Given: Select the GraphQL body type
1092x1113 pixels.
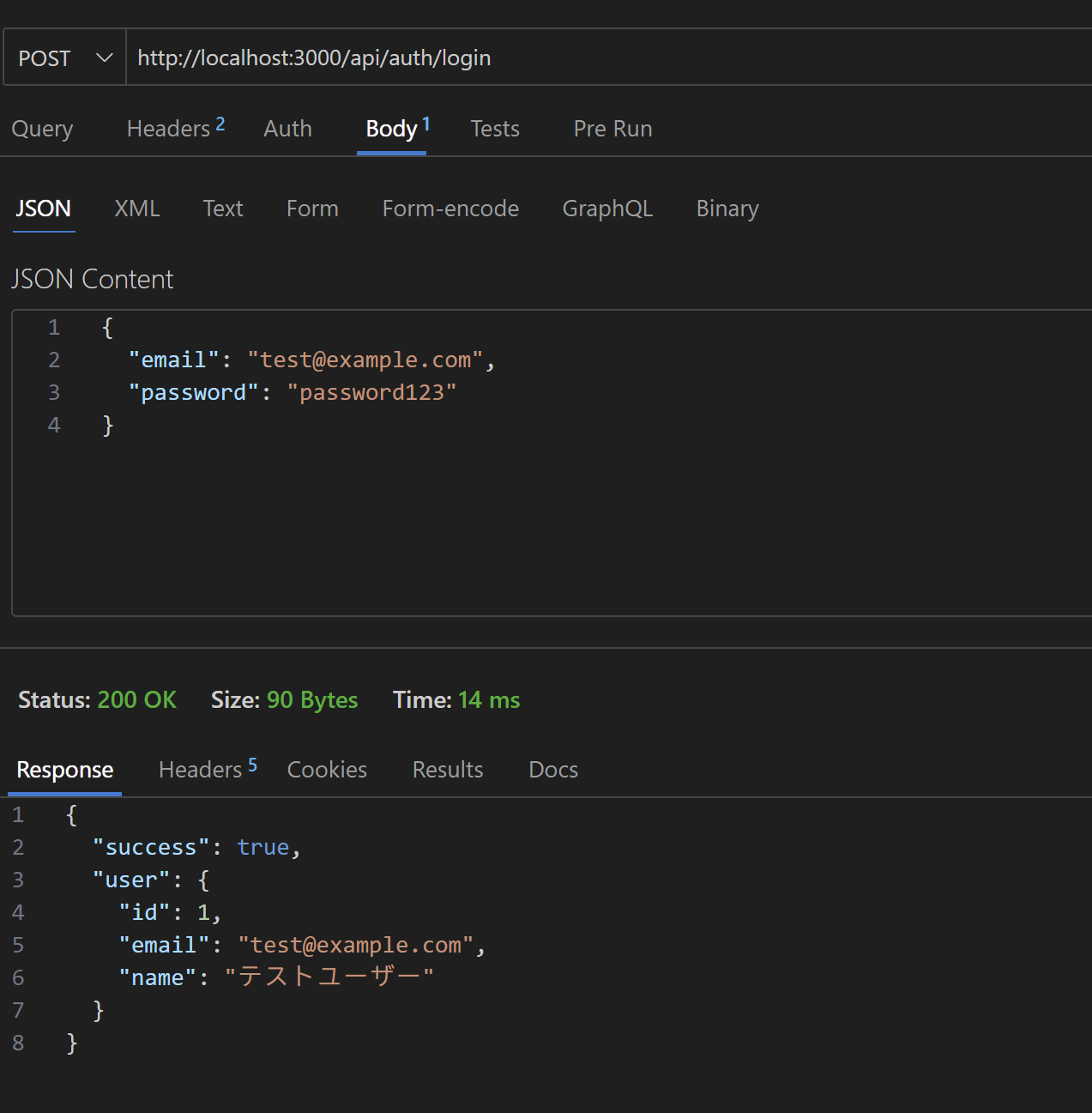Looking at the screenshot, I should [x=607, y=209].
